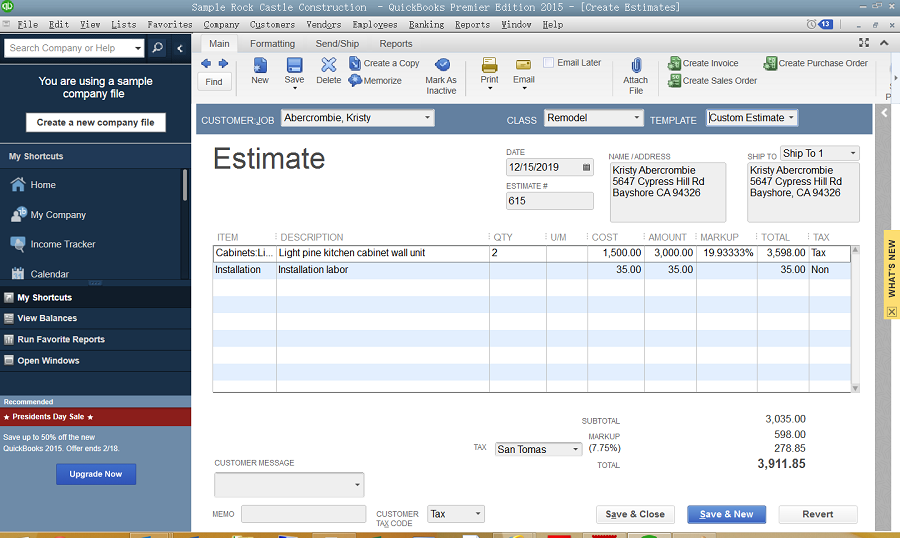Click Mark As Inactive icon
The image size is (900, 538).
(x=442, y=65)
